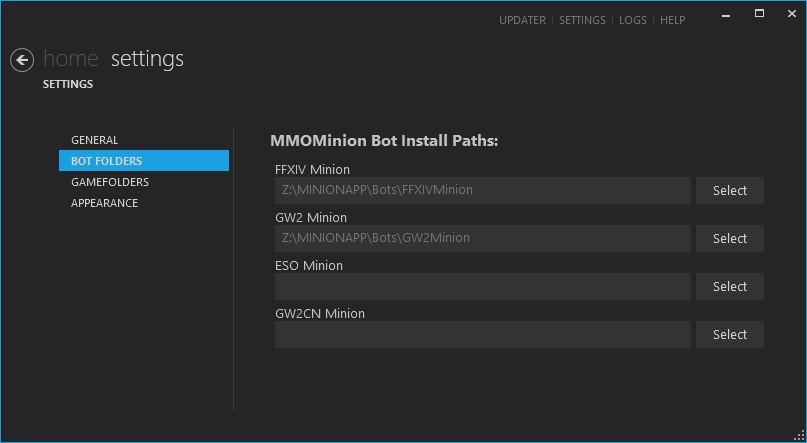Select the BOT FOLDERS tab

tap(144, 161)
